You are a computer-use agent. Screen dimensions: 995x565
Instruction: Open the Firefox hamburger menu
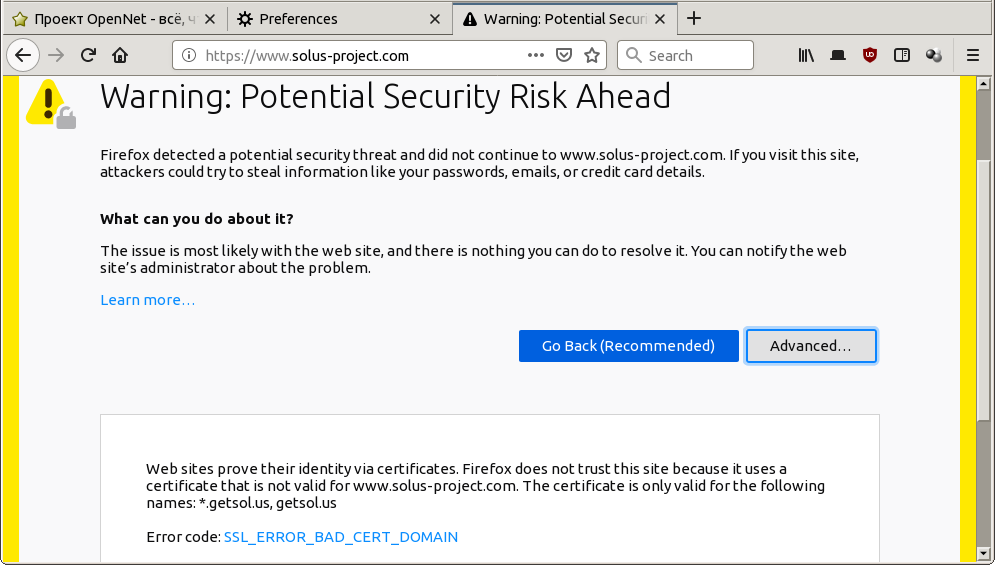(x=973, y=56)
